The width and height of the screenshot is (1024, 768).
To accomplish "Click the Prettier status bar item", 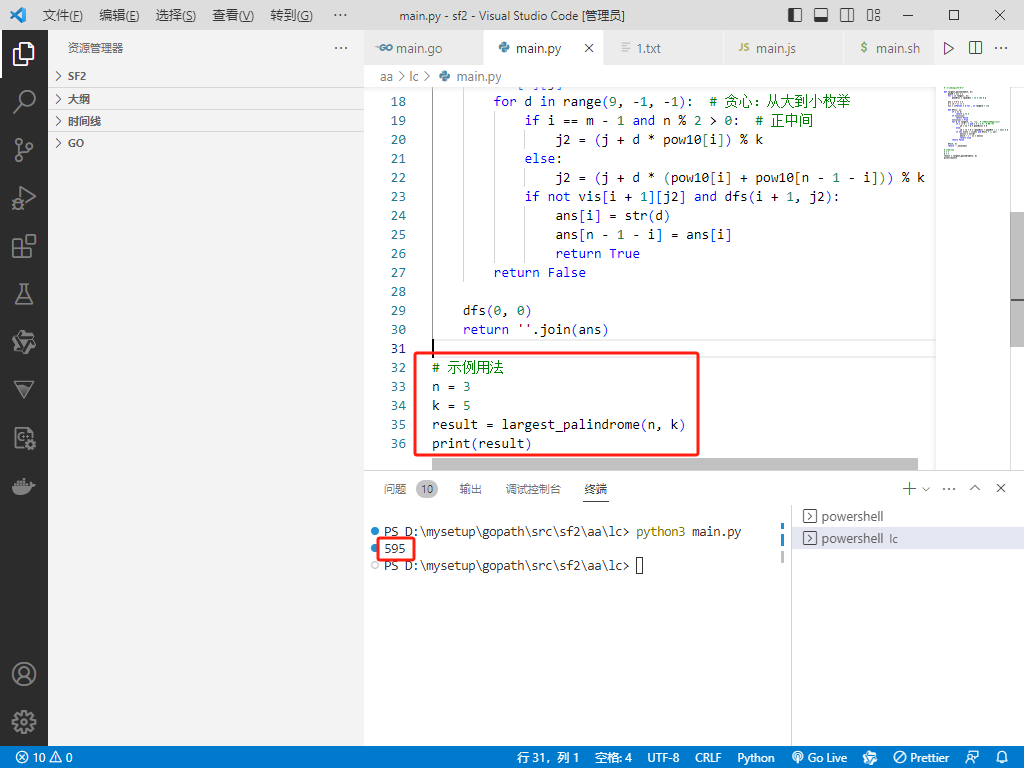I will coord(921,757).
